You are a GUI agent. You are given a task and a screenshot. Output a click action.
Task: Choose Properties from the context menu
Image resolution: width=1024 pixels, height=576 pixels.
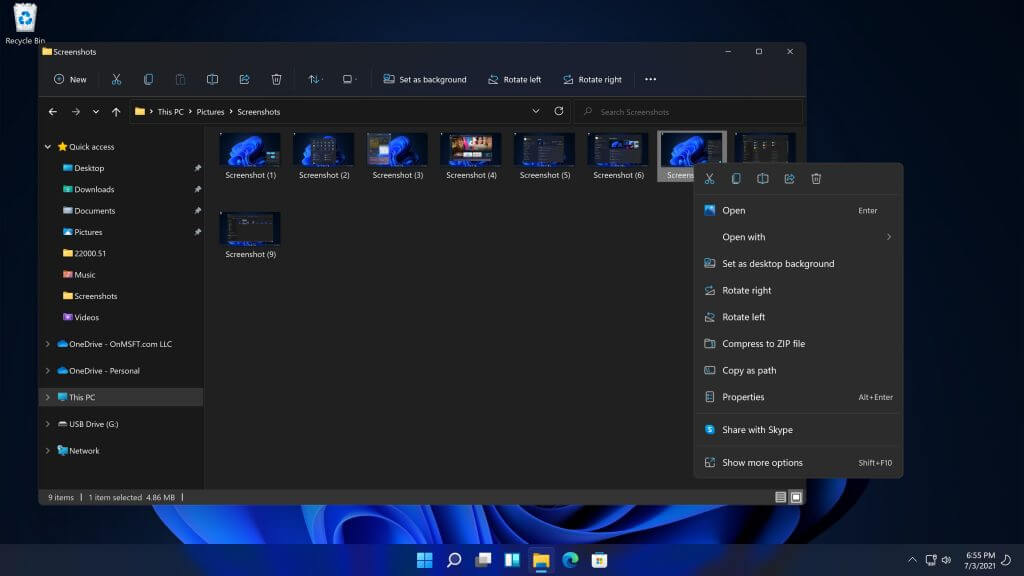tap(798, 397)
